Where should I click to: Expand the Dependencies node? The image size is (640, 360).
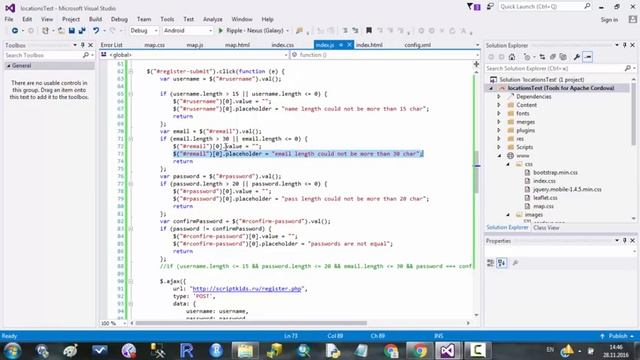point(499,97)
